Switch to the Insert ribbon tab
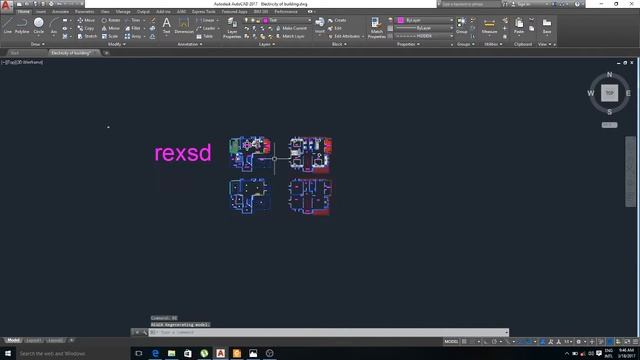Viewport: 640px width, 360px height. click(x=41, y=12)
